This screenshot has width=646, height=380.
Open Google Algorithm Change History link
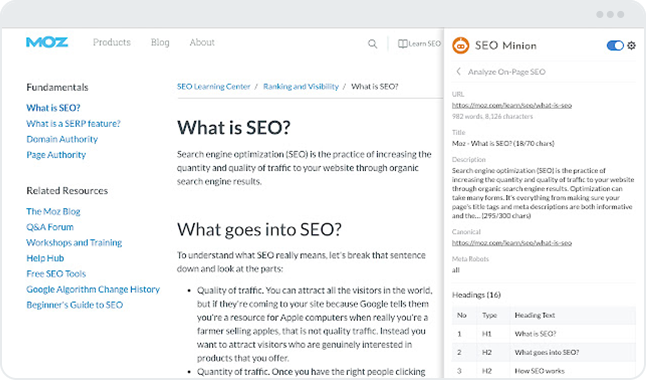[93, 289]
